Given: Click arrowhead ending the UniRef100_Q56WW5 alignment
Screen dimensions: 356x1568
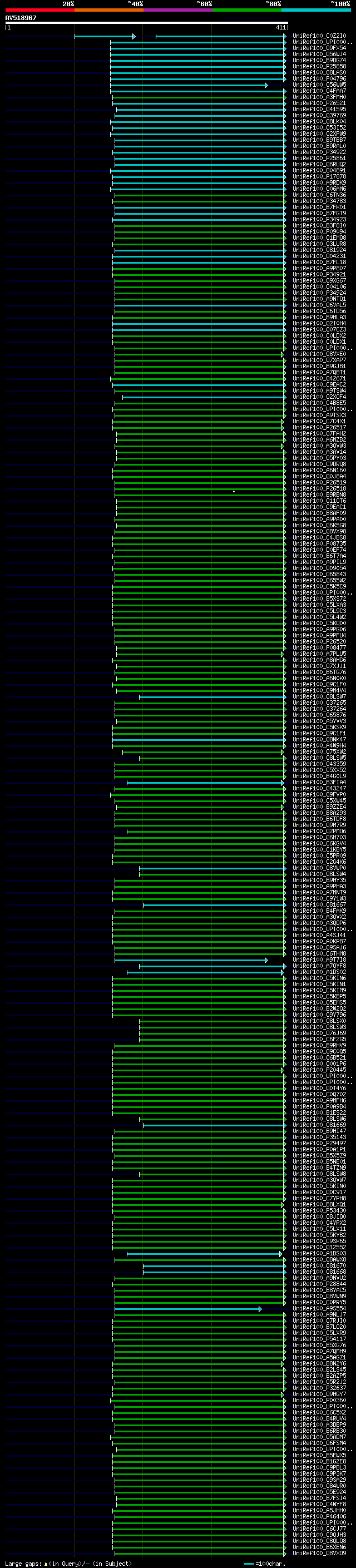Looking at the screenshot, I should 266,85.
